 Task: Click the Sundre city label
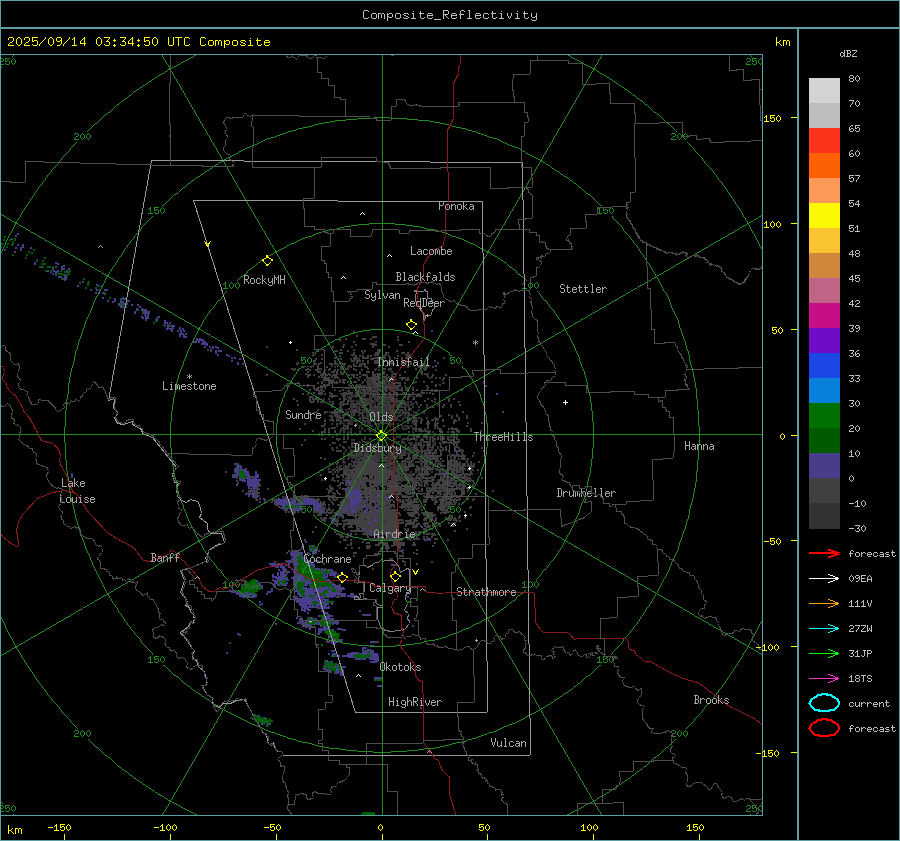point(303,415)
